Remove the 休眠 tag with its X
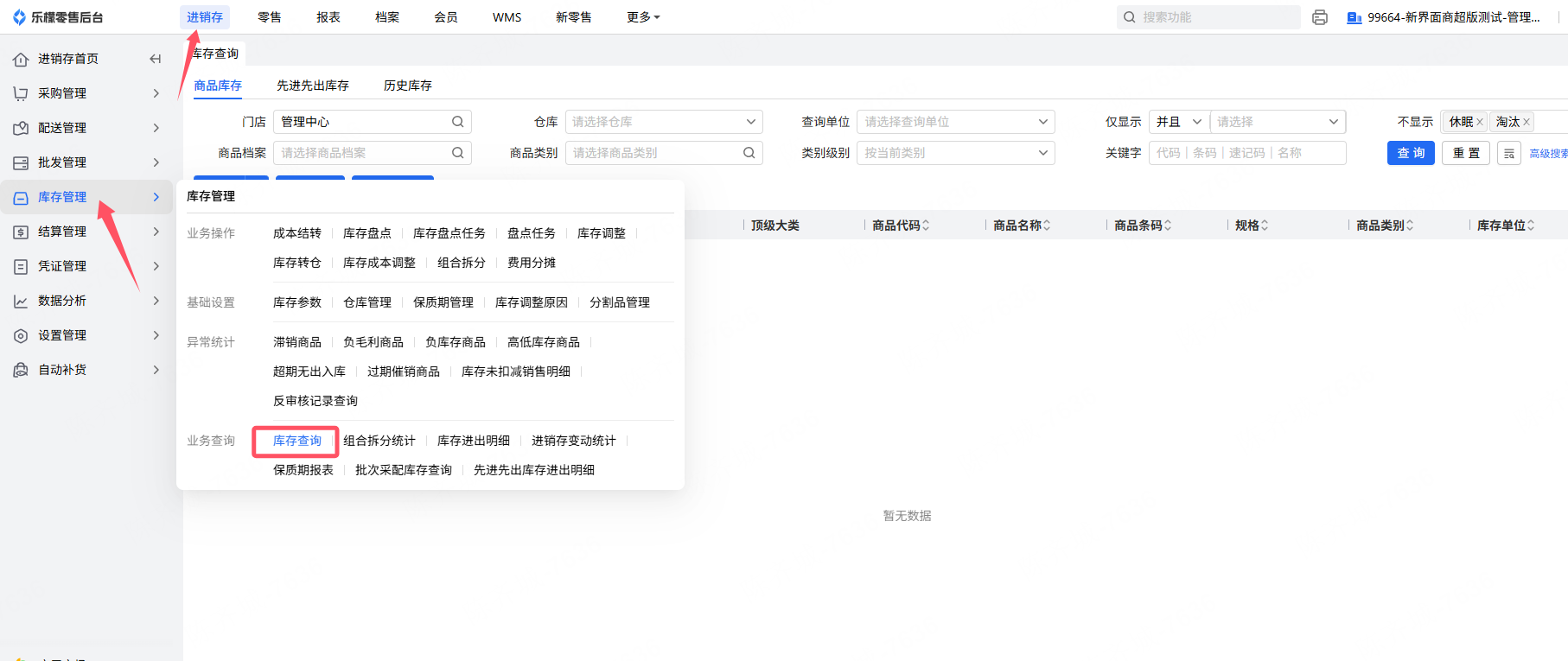 [1480, 122]
